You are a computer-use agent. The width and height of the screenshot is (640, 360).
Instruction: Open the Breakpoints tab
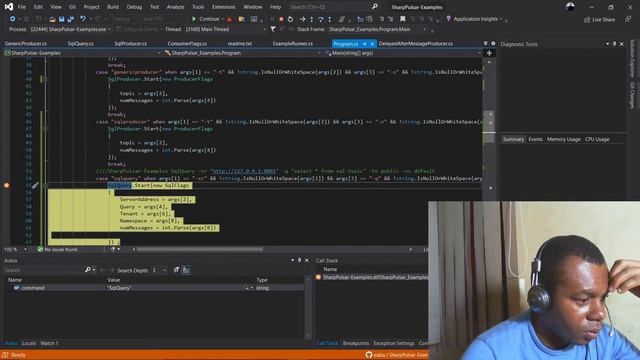tap(356, 343)
